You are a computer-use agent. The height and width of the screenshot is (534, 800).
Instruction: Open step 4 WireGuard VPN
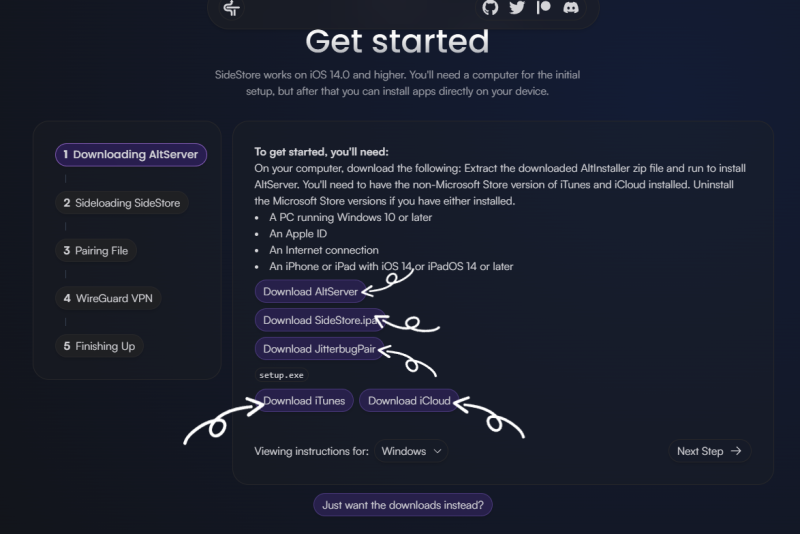click(x=107, y=298)
